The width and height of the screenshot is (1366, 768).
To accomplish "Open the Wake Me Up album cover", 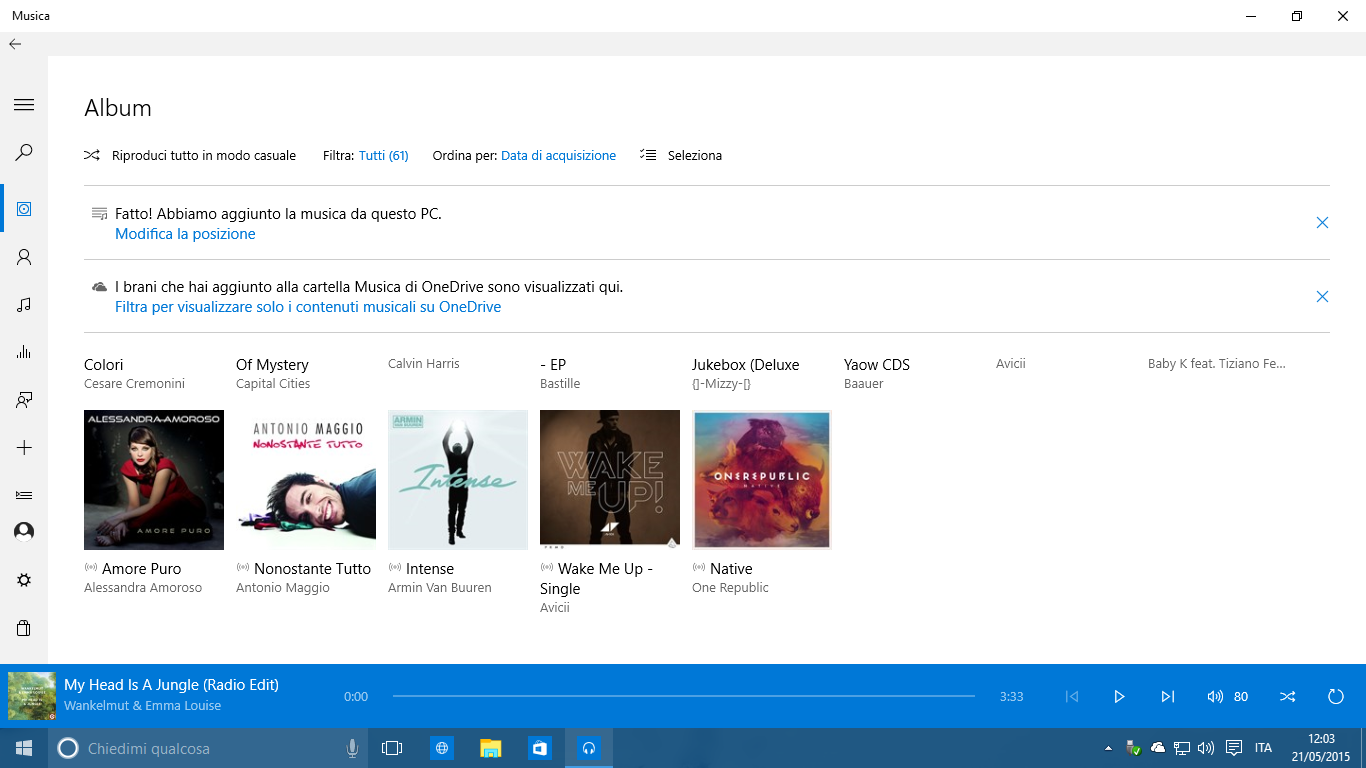I will click(610, 480).
